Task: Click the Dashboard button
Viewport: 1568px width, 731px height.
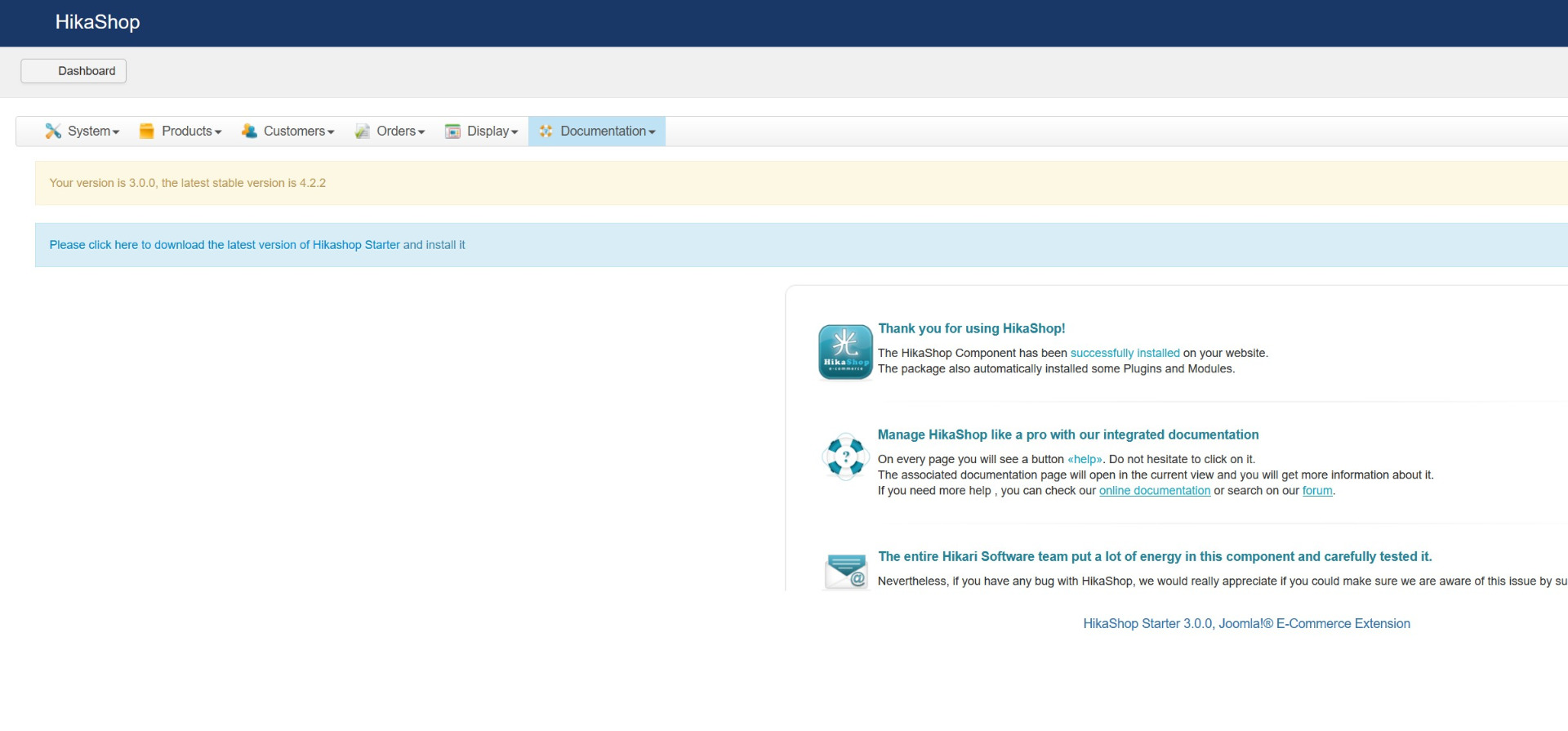Action: point(73,71)
